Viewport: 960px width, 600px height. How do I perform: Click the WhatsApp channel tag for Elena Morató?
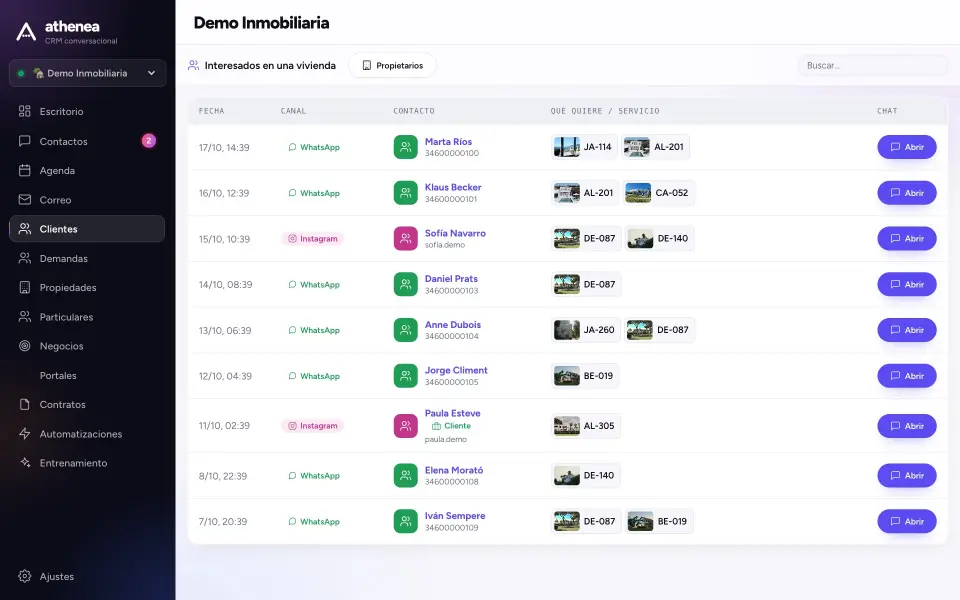tap(314, 476)
